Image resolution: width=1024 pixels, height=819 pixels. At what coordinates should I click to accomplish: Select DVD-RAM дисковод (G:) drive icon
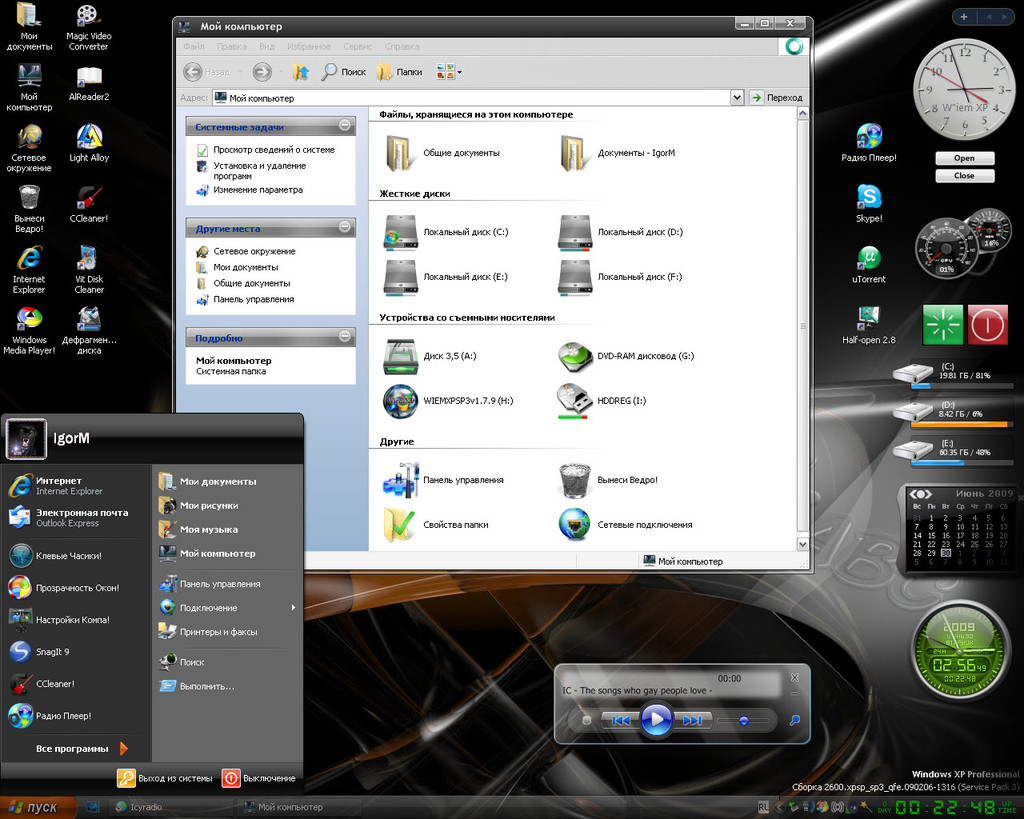point(575,357)
